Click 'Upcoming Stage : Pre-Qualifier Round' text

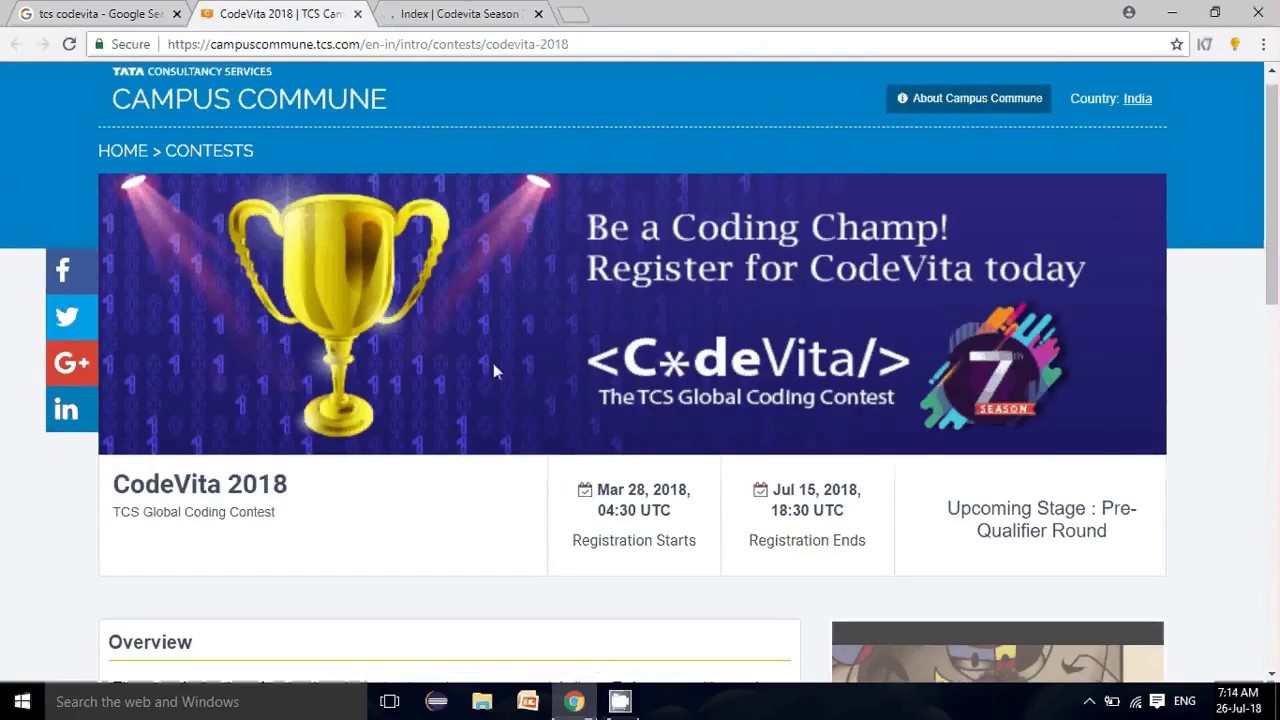point(1041,519)
